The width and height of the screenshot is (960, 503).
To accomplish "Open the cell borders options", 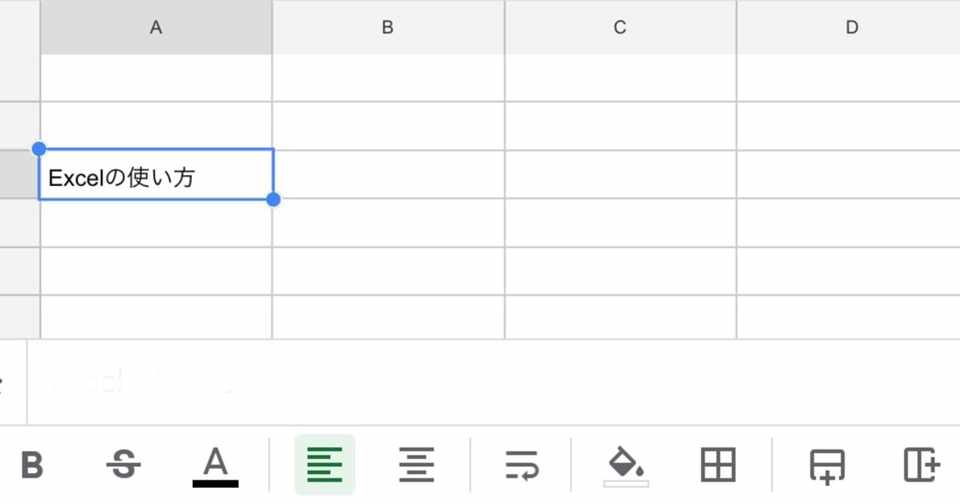I will point(718,465).
